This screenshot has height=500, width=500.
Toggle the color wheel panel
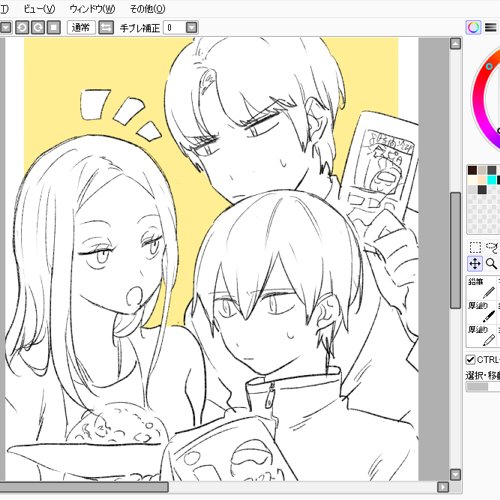473,27
